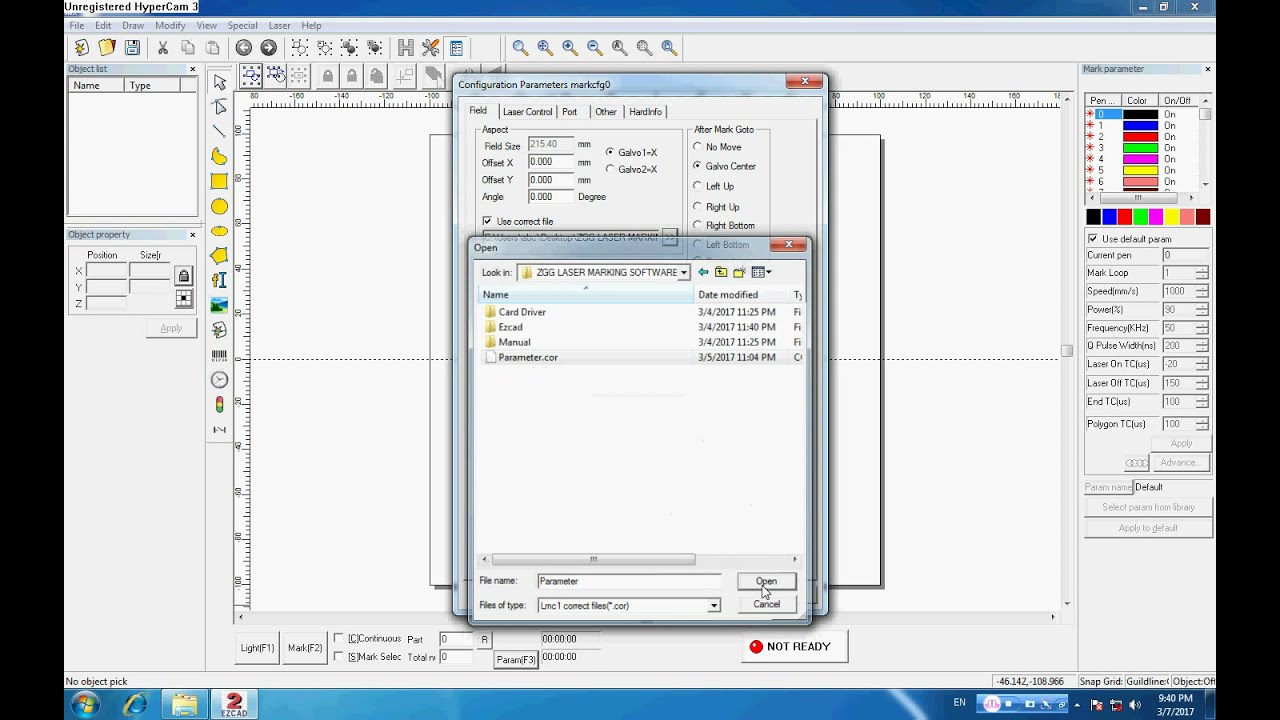The height and width of the screenshot is (720, 1280).
Task: Open the File menu
Action: click(77, 25)
